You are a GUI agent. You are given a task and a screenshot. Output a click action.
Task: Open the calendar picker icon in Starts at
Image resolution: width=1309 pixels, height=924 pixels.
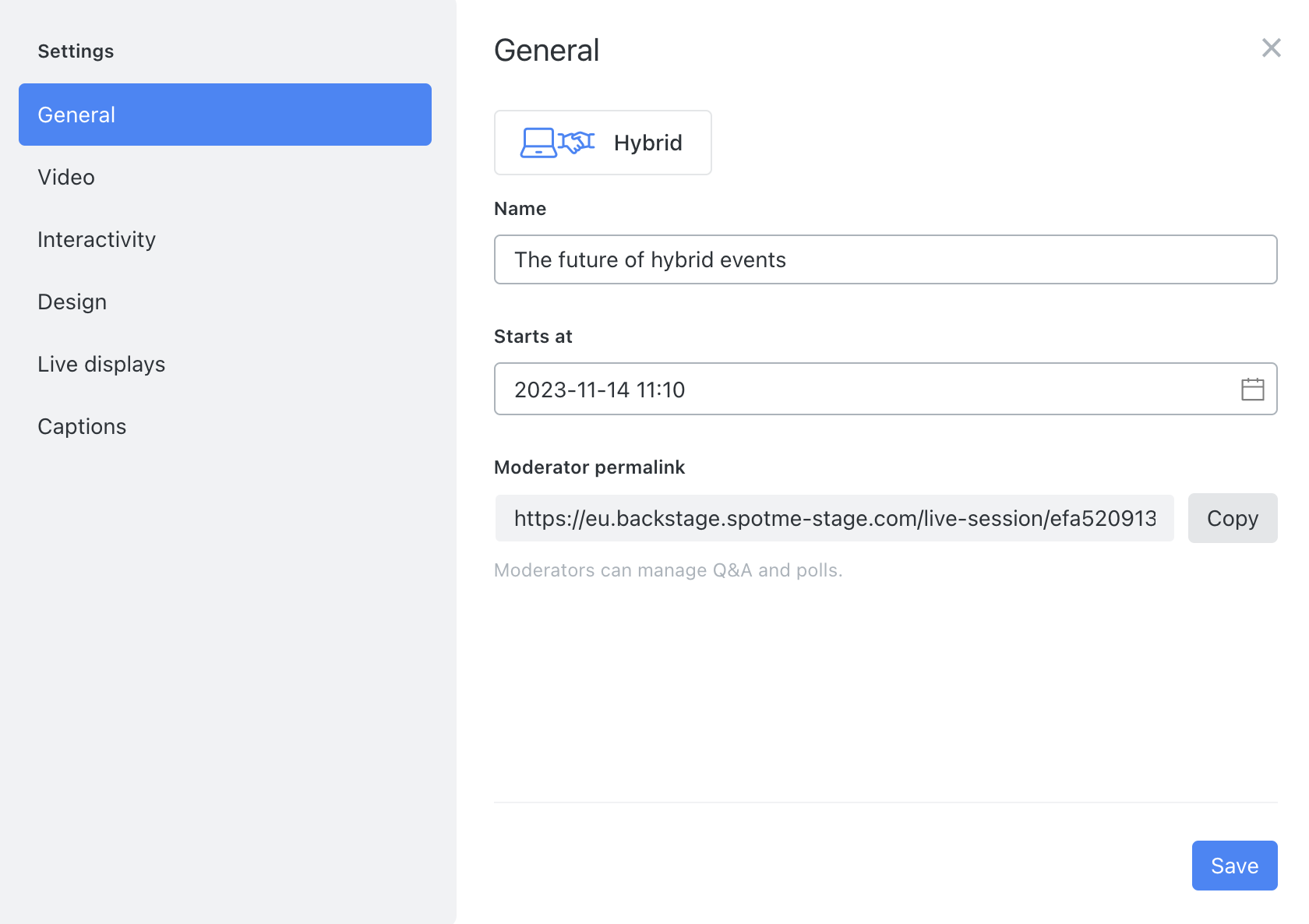tap(1252, 389)
